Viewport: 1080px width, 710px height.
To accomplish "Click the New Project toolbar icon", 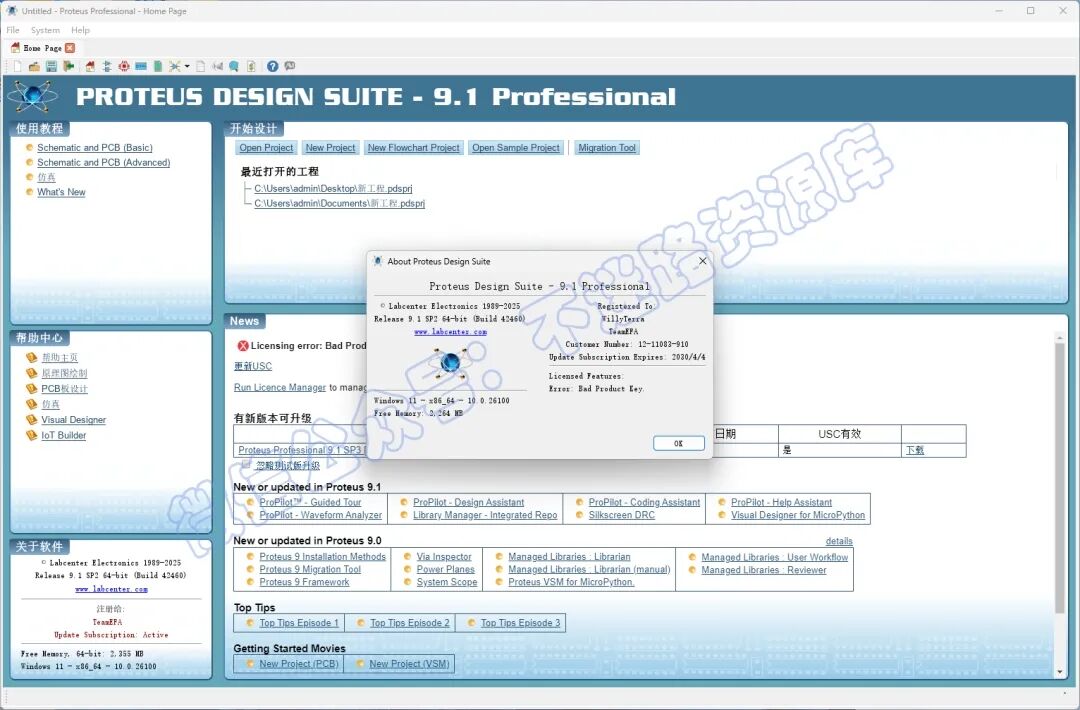I will [17, 66].
